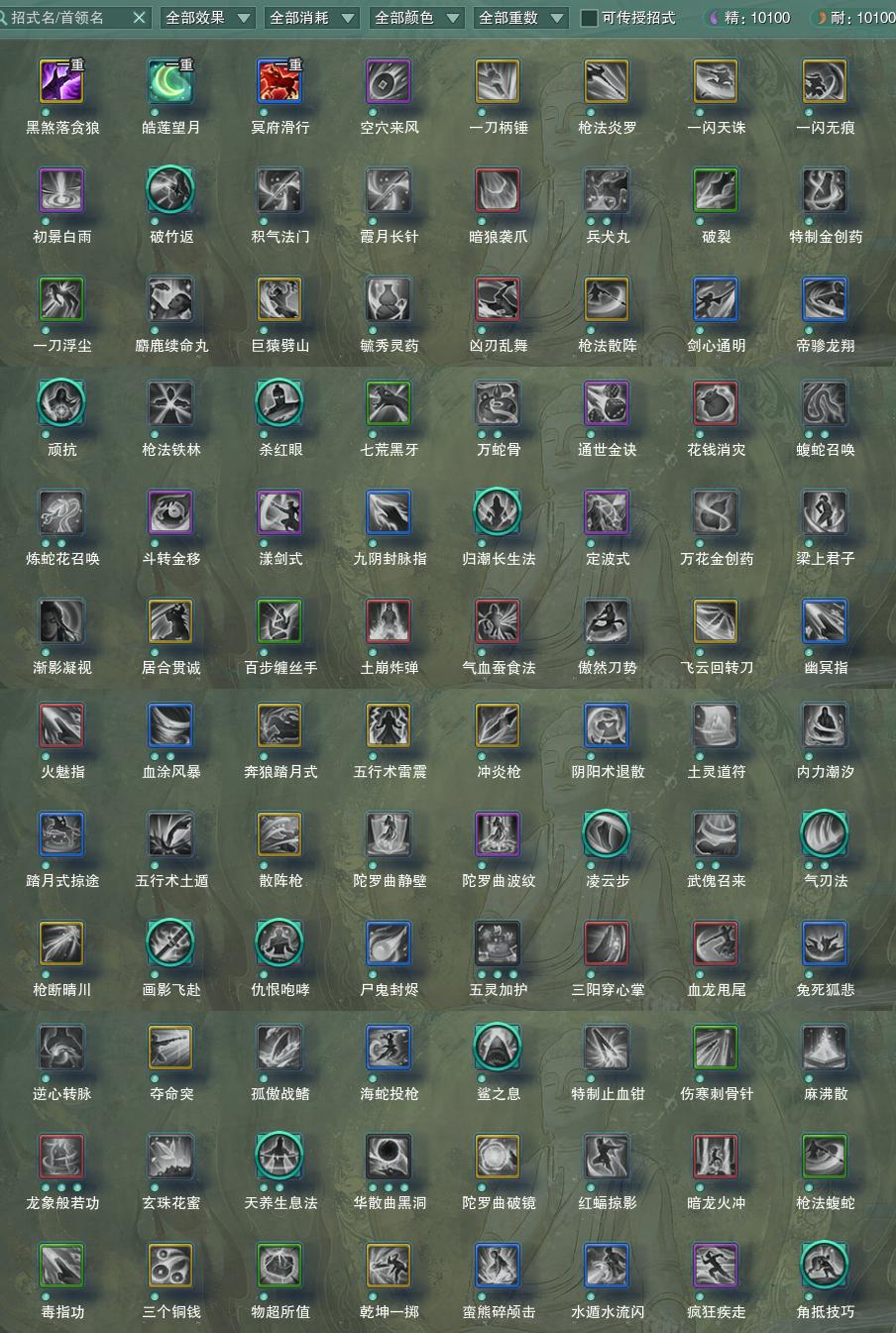The height and width of the screenshot is (1333, 896).
Task: Enable the 可传授招式 checkbox
Action: coord(589,18)
